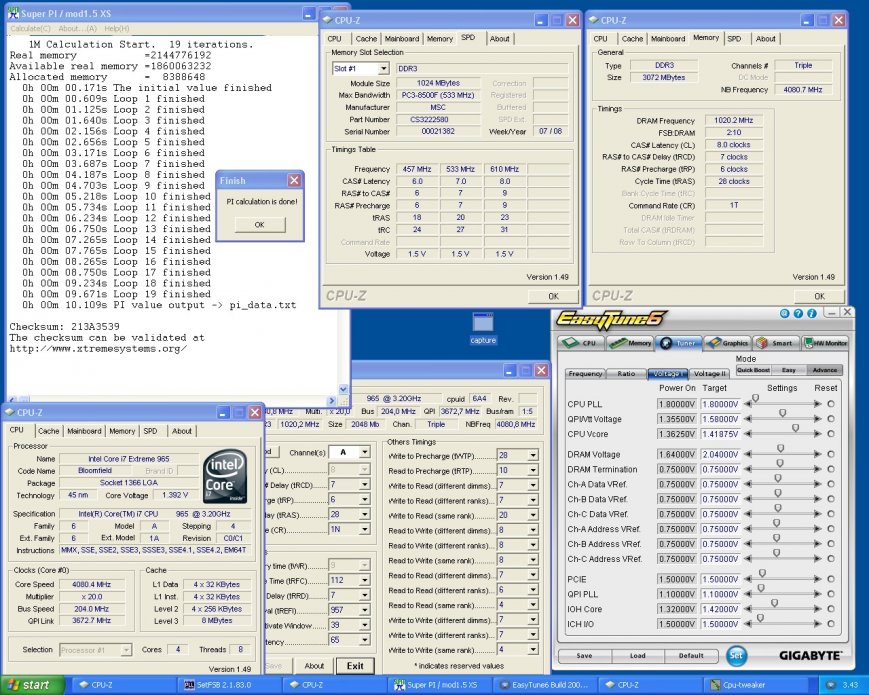Open Help menu in Super PI
This screenshot has width=869, height=695.
tap(116, 28)
